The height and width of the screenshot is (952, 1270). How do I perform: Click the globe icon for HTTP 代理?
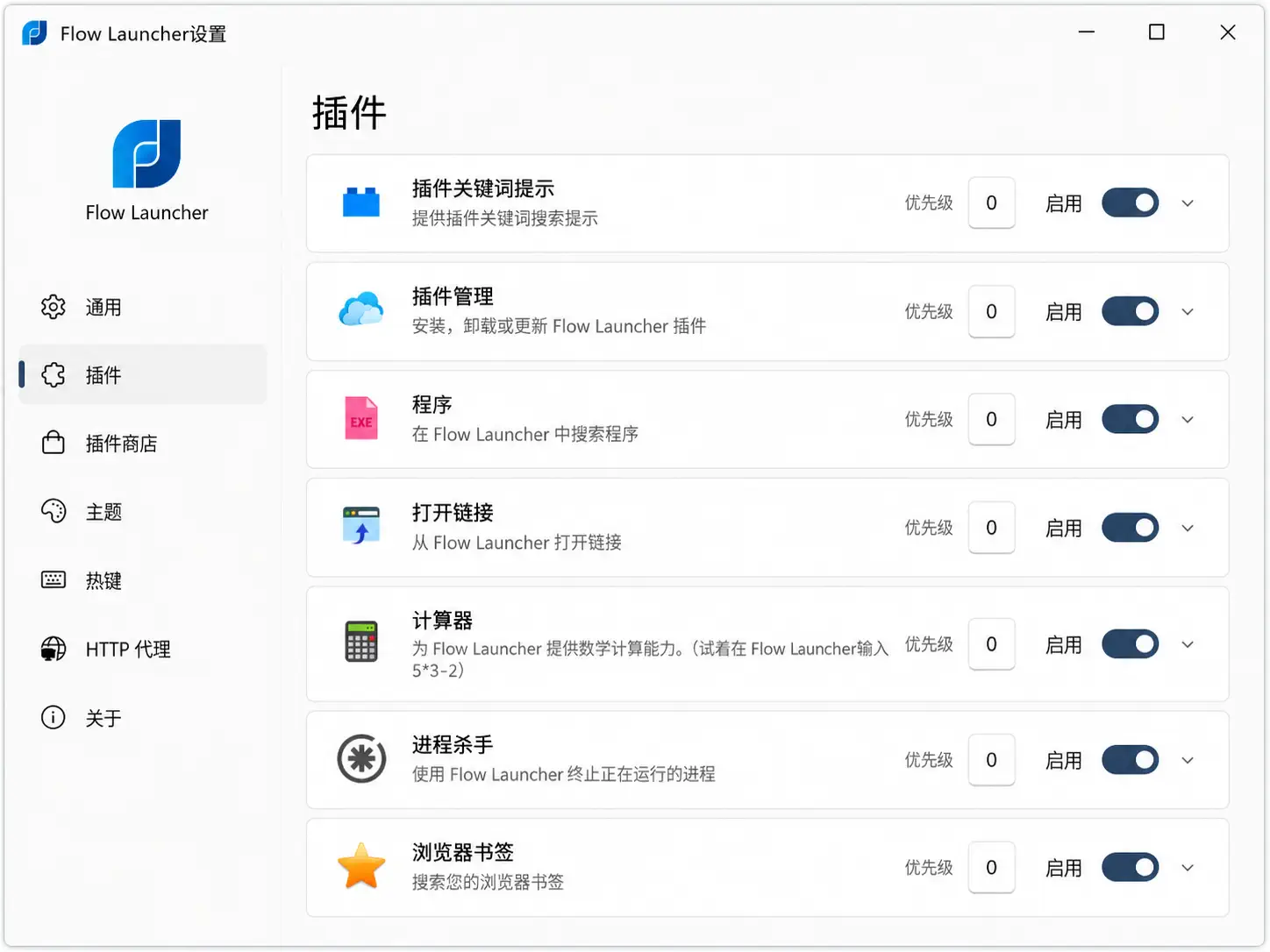[54, 649]
